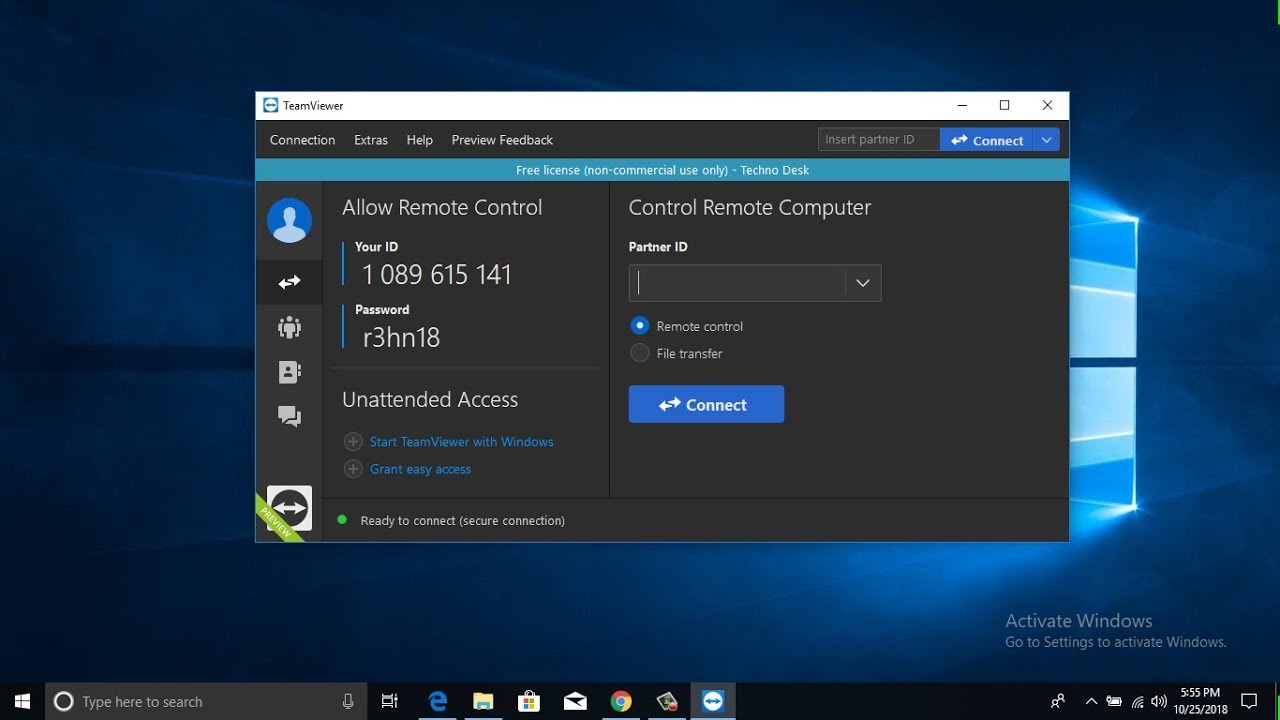Click the Cortana microphone icon
This screenshot has height=720, width=1280.
348,701
